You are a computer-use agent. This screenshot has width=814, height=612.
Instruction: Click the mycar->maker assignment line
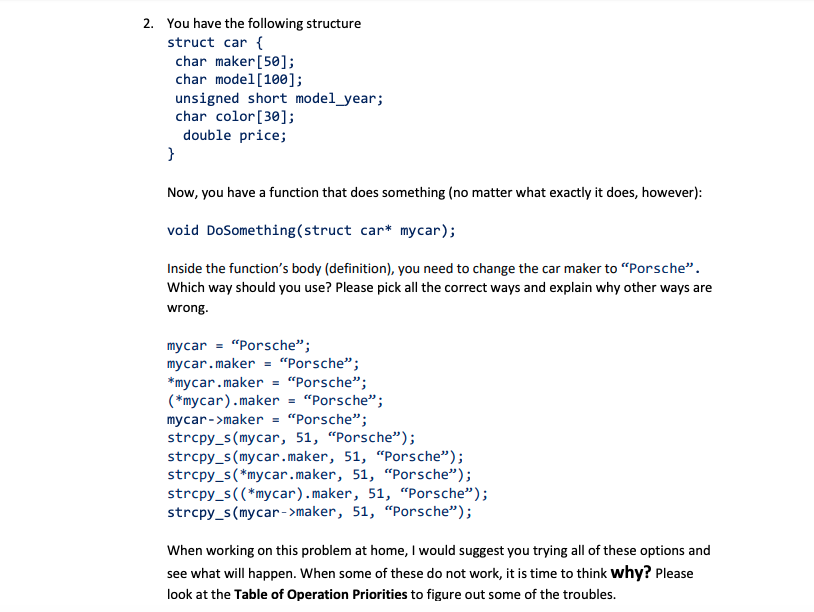click(267, 418)
